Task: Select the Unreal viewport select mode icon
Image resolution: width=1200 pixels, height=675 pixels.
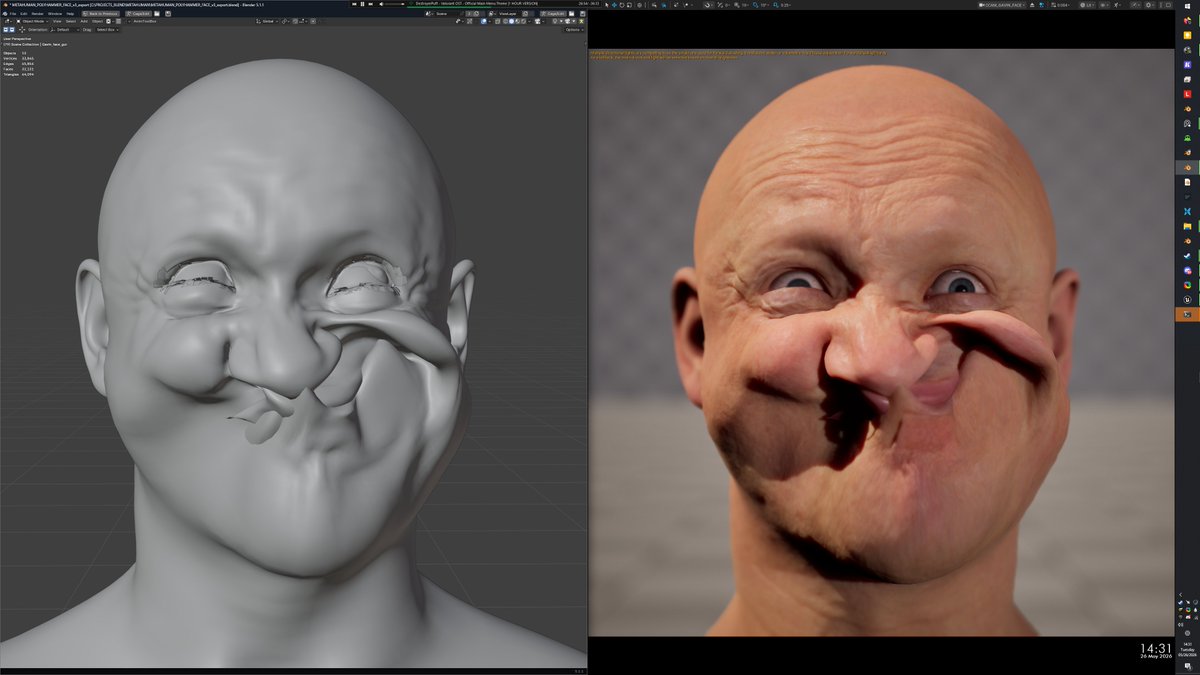Action: 607,5
